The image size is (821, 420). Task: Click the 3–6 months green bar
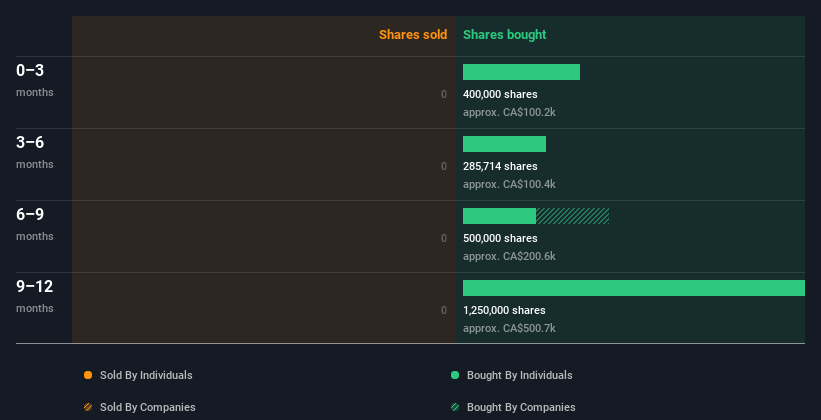pos(504,144)
